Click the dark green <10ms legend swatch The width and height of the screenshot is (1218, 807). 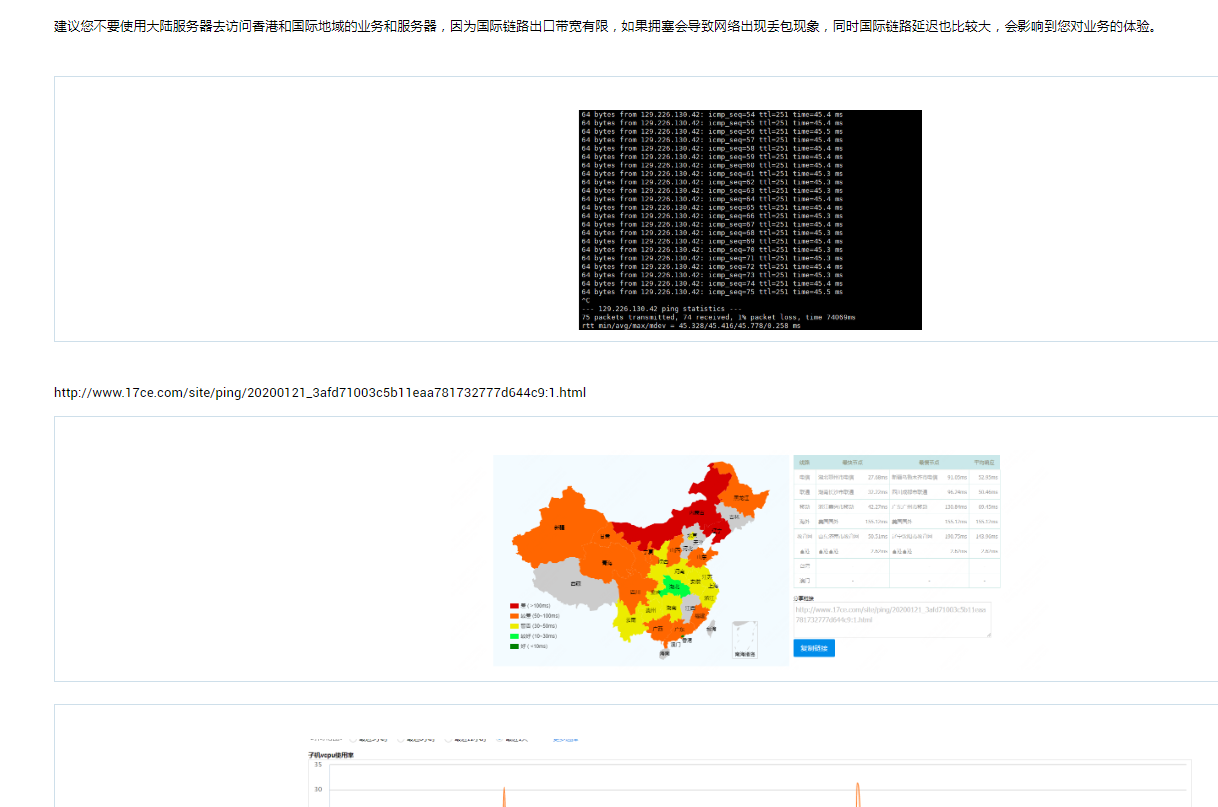(x=514, y=646)
